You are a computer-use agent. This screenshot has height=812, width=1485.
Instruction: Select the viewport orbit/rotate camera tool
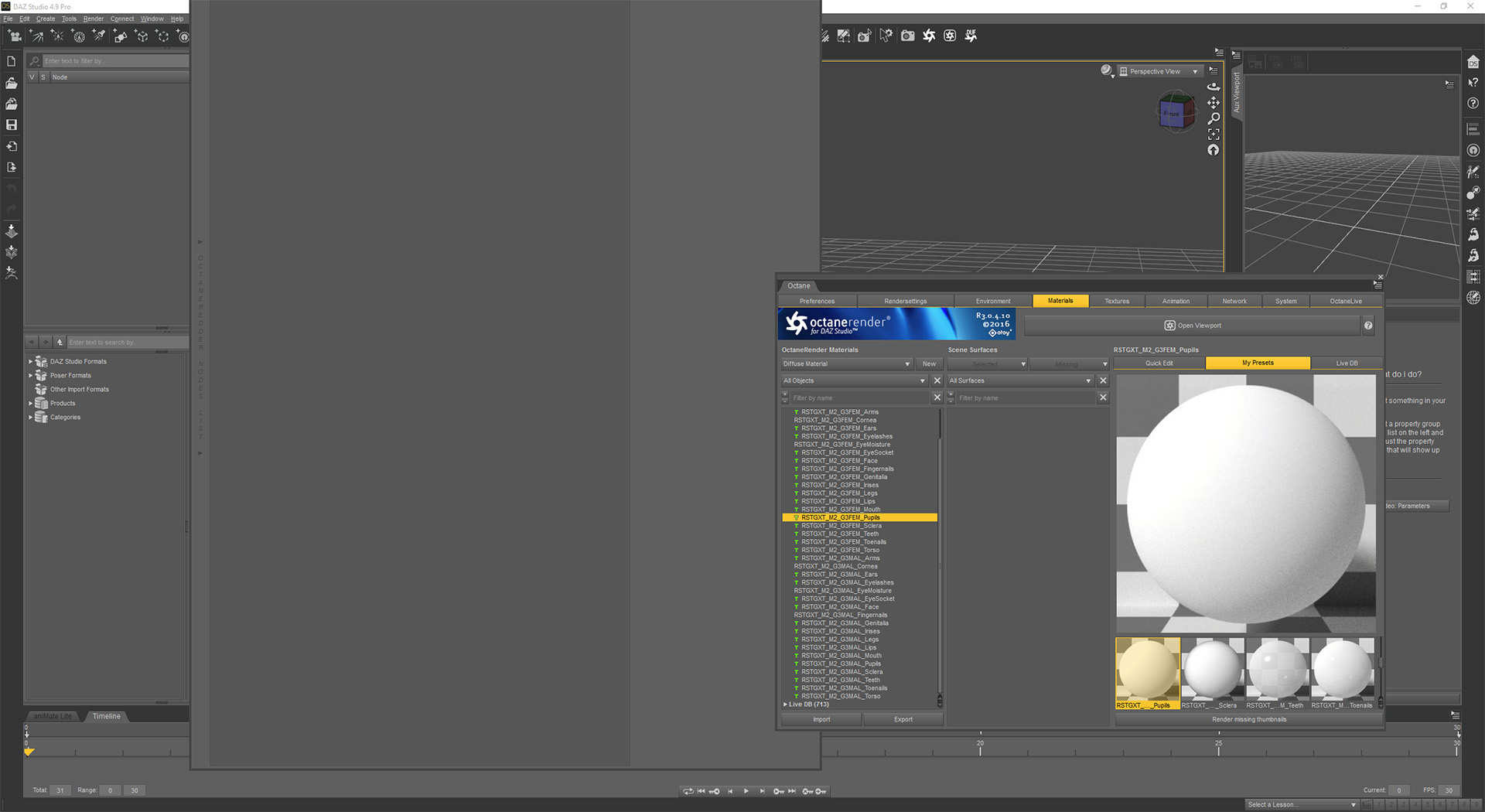tap(1214, 87)
